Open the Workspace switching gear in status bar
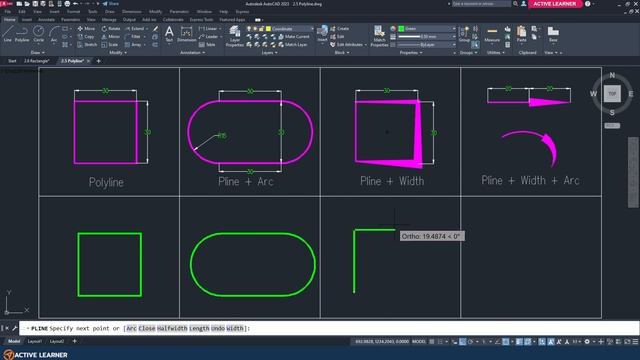This screenshot has width=640, height=360. (587, 342)
